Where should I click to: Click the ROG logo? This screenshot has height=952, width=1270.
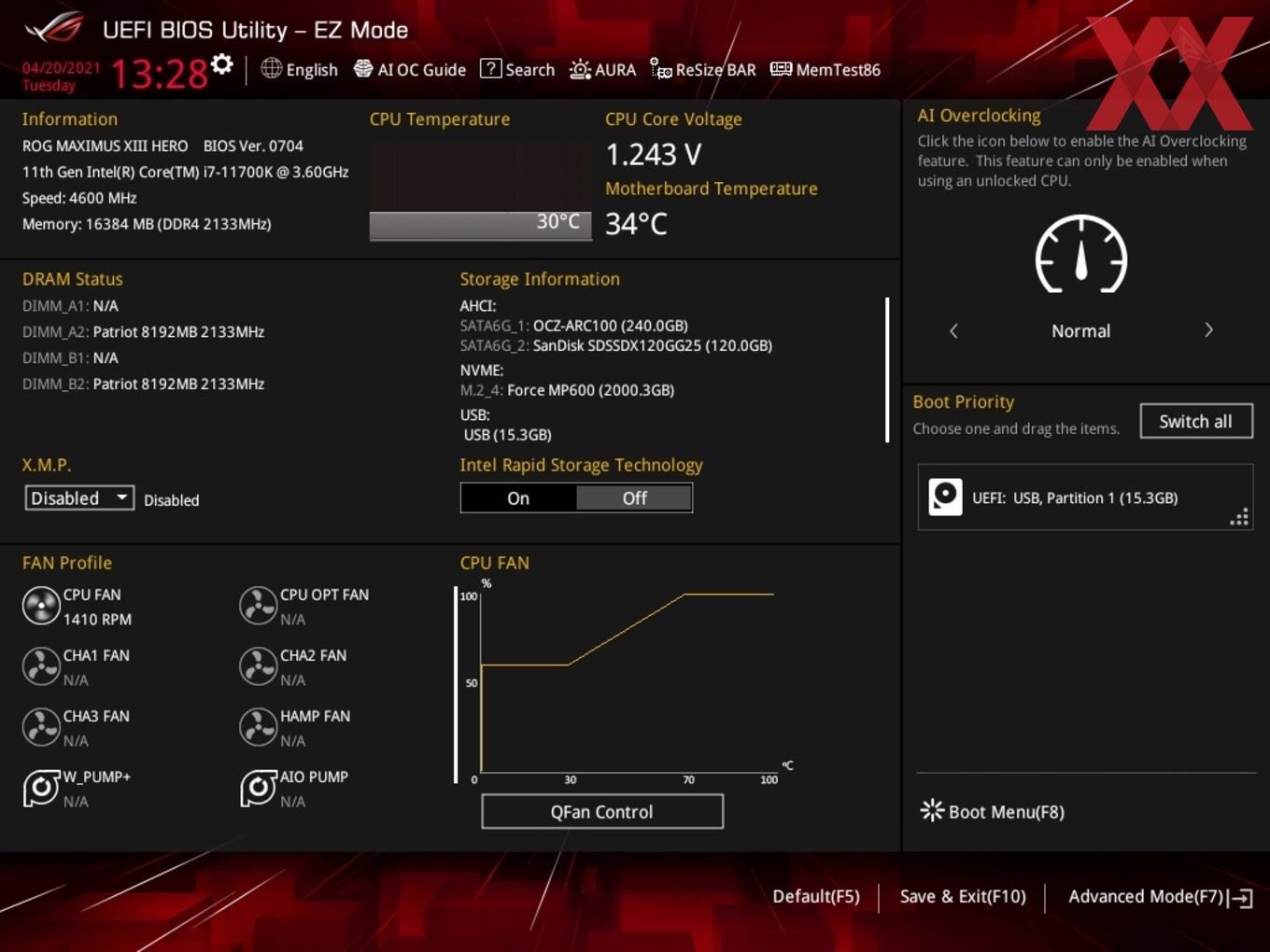pyautogui.click(x=54, y=28)
